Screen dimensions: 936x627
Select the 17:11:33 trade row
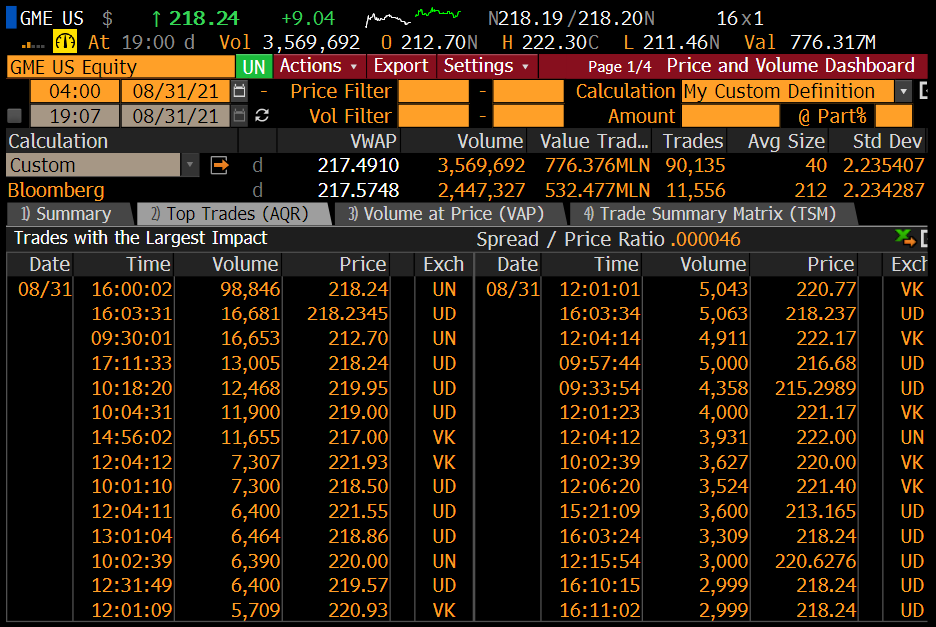click(240, 363)
